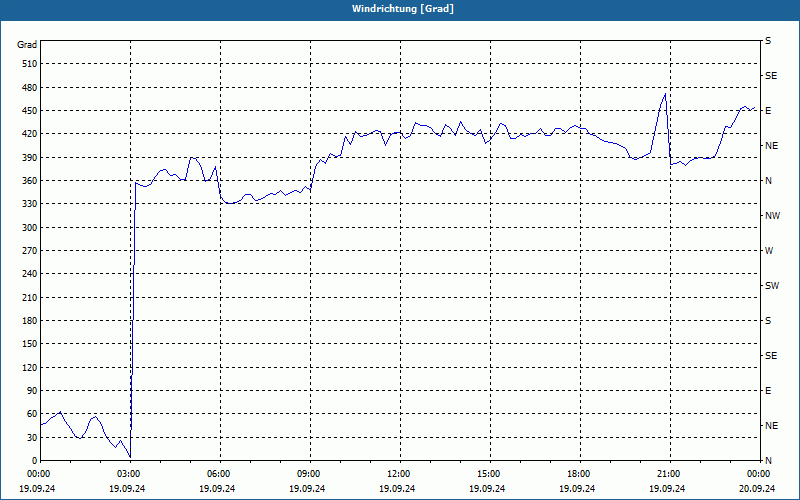The width and height of the screenshot is (800, 500).
Task: Select the 150 y-axis value
Action: (x=30, y=344)
